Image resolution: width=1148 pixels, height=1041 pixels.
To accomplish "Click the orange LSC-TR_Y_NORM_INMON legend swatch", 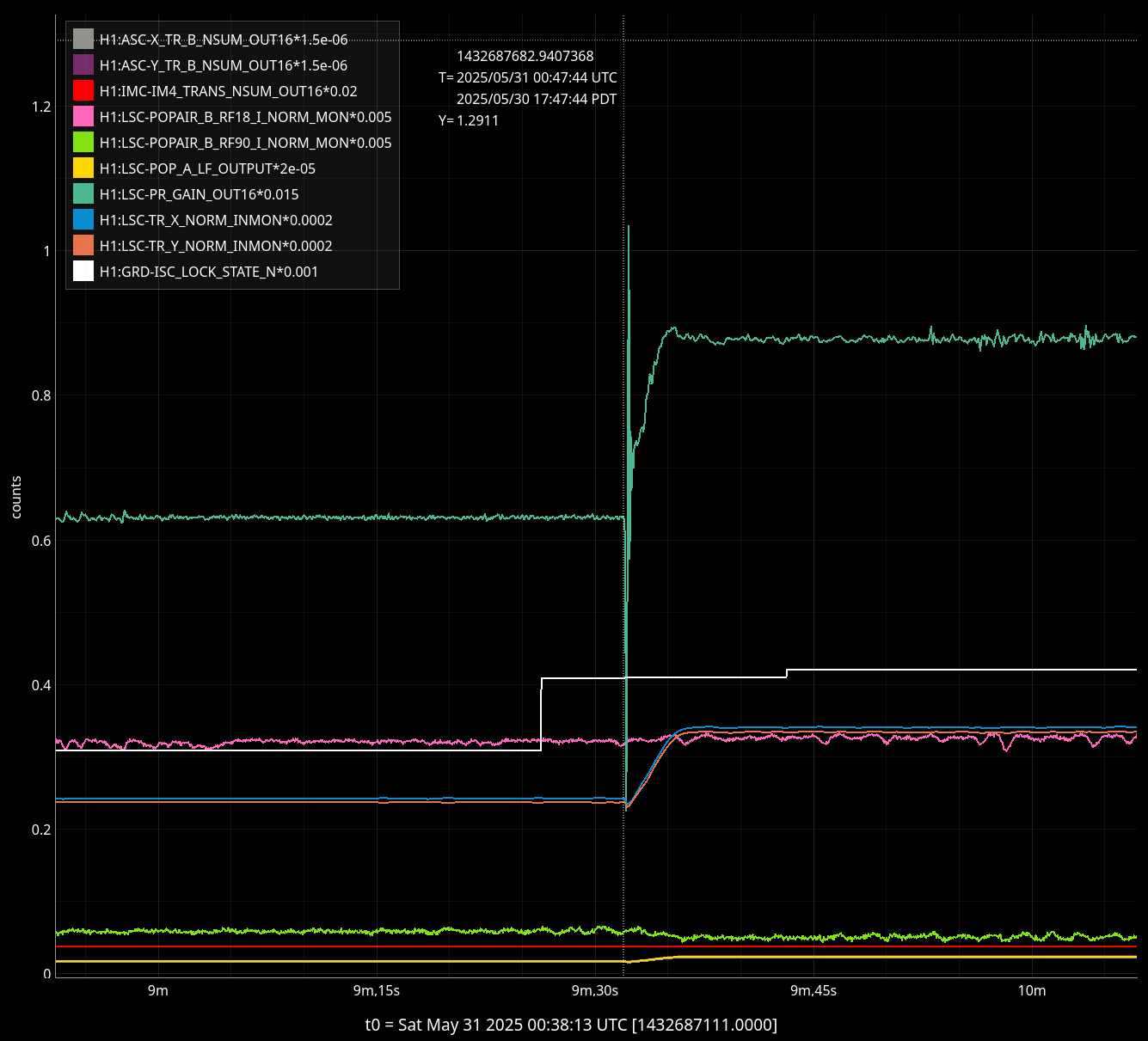I will click(x=83, y=246).
